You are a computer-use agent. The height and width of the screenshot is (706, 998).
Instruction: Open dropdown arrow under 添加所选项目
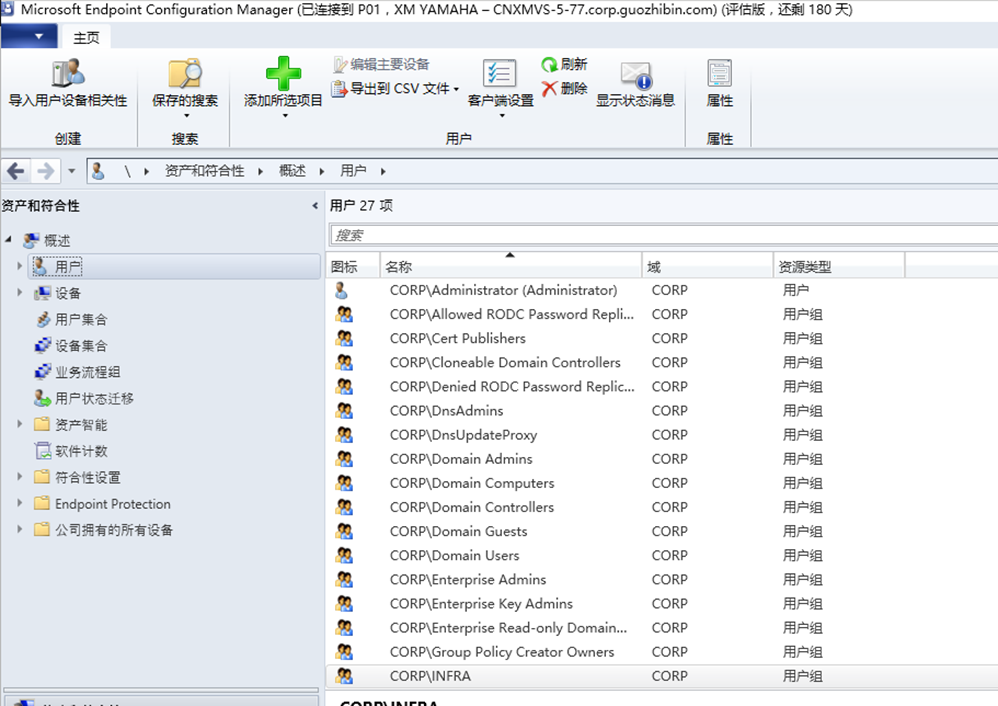click(285, 116)
